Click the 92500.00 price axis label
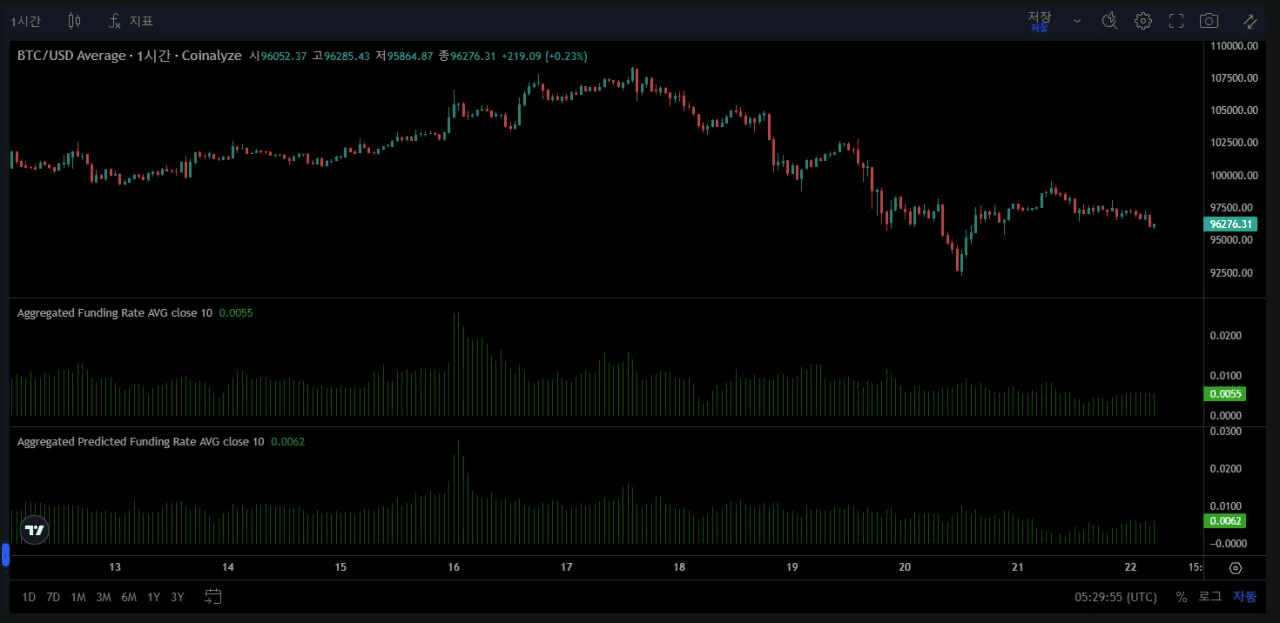Viewport: 1280px width, 623px height. pyautogui.click(x=1233, y=272)
